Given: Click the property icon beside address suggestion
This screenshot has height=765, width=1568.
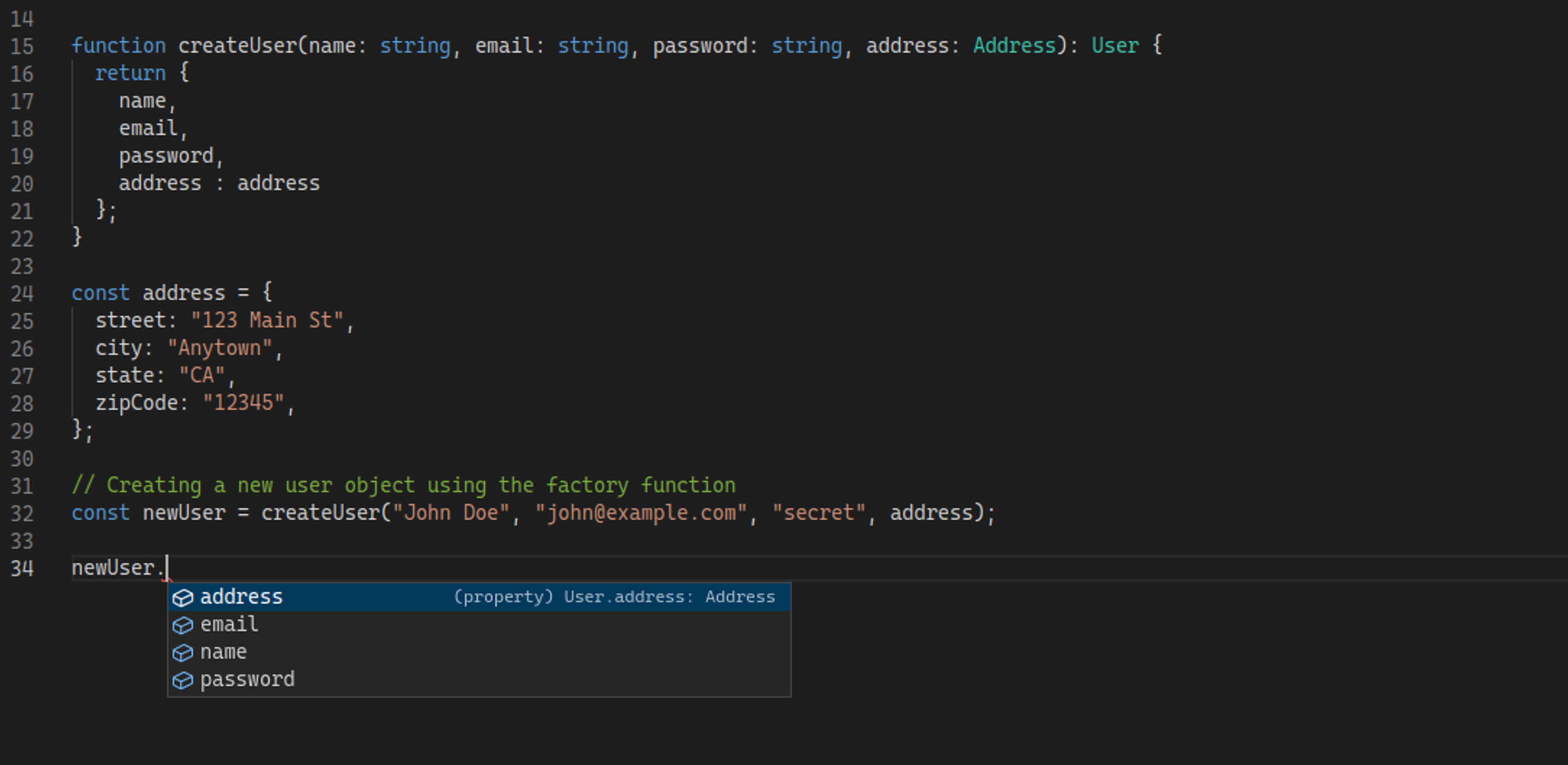Looking at the screenshot, I should [x=183, y=598].
